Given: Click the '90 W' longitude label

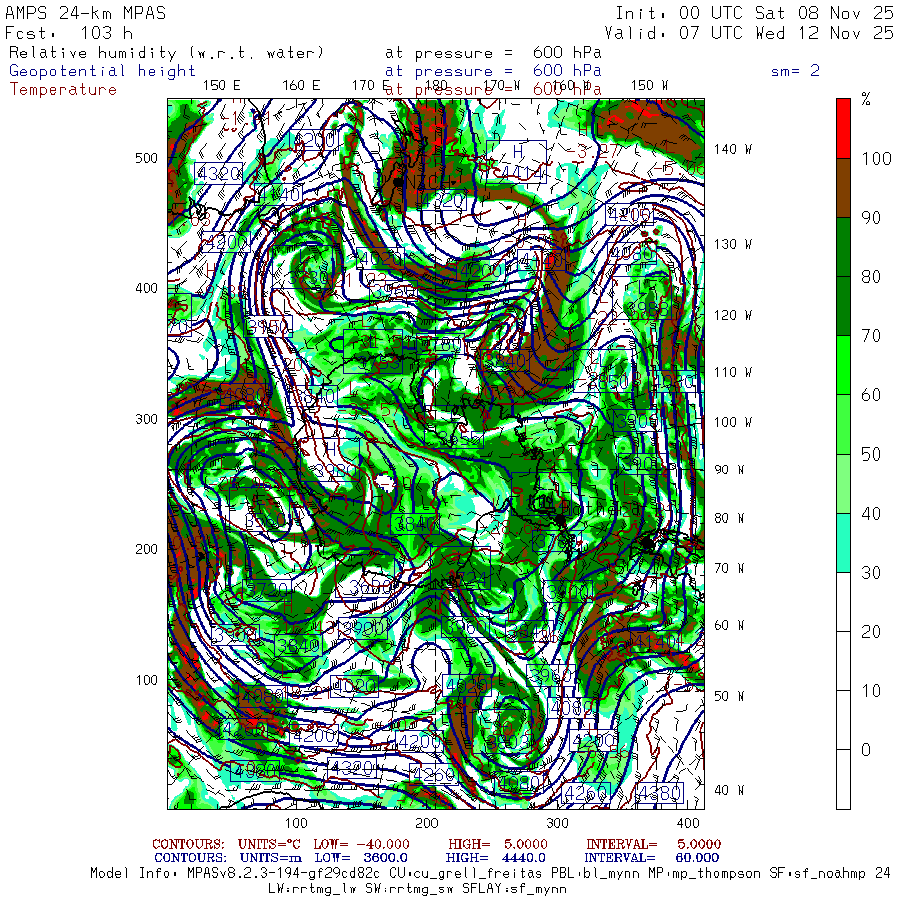Looking at the screenshot, I should point(729,470).
